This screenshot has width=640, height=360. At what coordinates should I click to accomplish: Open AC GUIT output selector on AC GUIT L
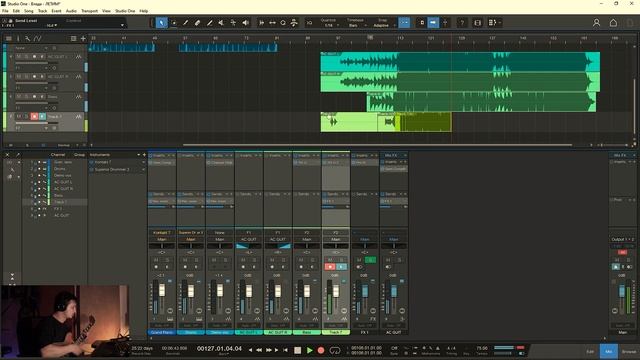point(249,239)
